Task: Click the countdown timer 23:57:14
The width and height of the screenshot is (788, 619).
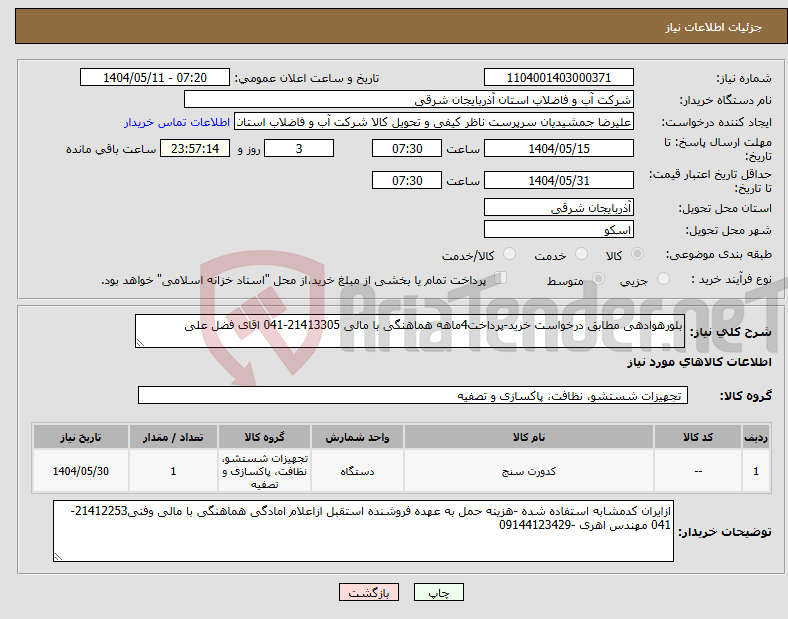Action: pyautogui.click(x=195, y=149)
